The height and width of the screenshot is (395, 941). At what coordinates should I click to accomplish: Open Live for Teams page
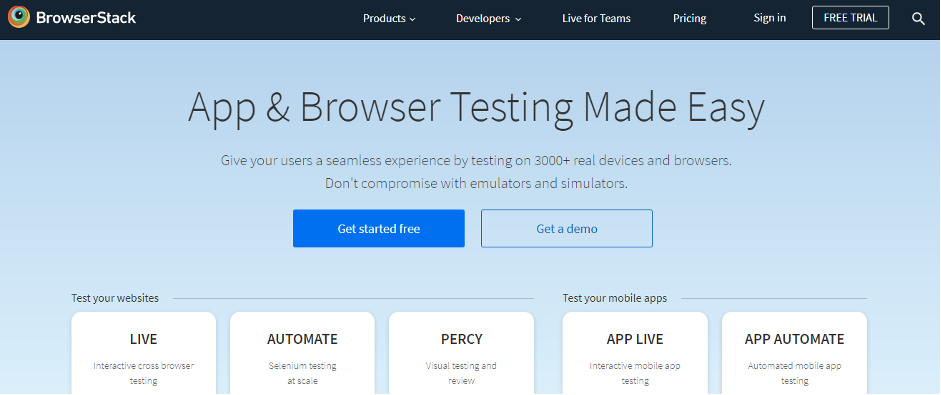pyautogui.click(x=596, y=19)
